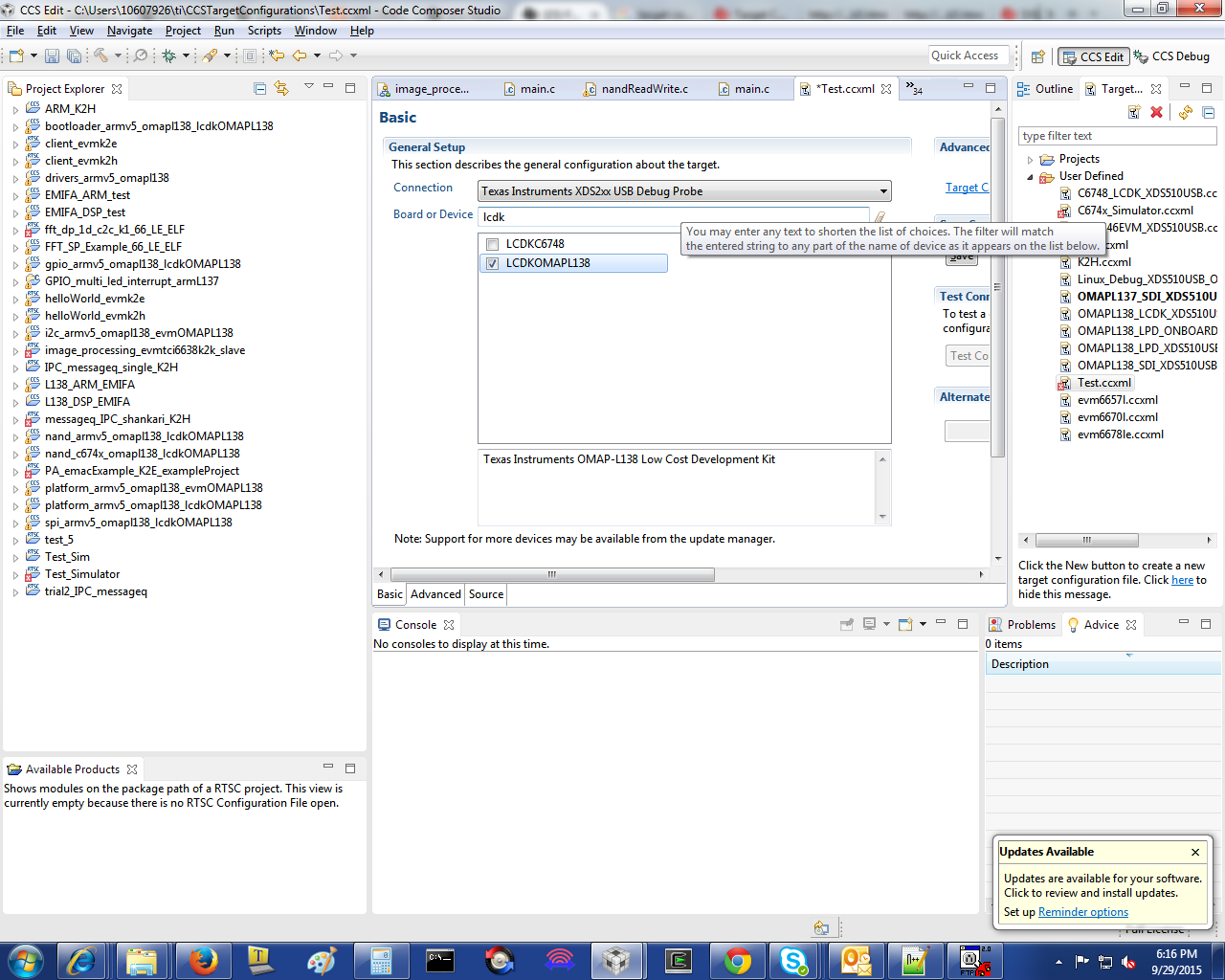Close the Updates Available popup
Image resolution: width=1225 pixels, height=980 pixels.
[1195, 852]
